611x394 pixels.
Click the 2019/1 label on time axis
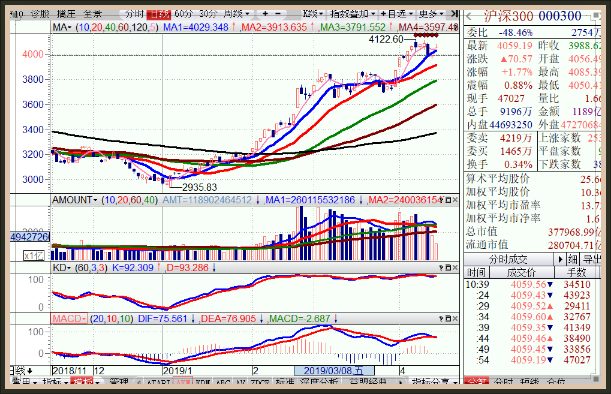(x=178, y=371)
